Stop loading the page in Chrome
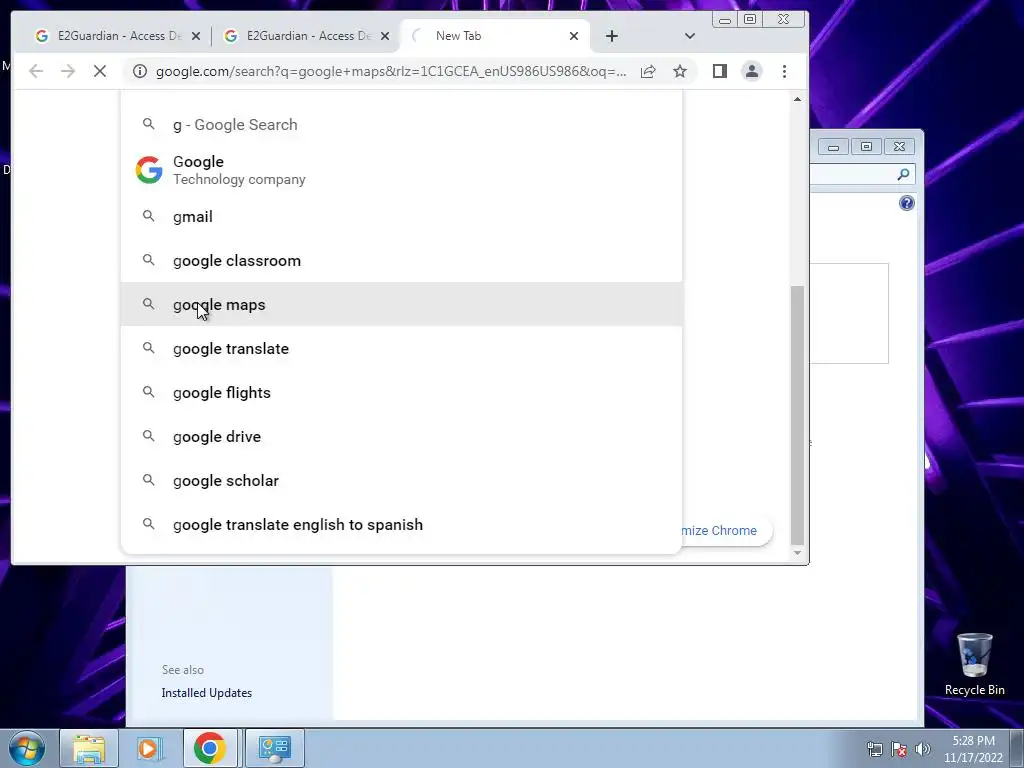The width and height of the screenshot is (1024, 768). coord(100,71)
